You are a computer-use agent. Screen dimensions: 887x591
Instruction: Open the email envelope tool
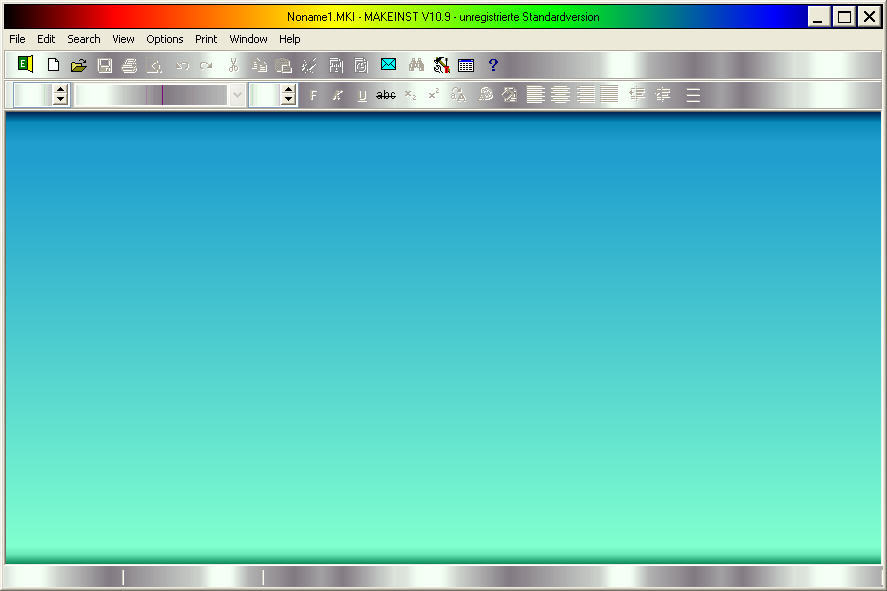pyautogui.click(x=388, y=65)
